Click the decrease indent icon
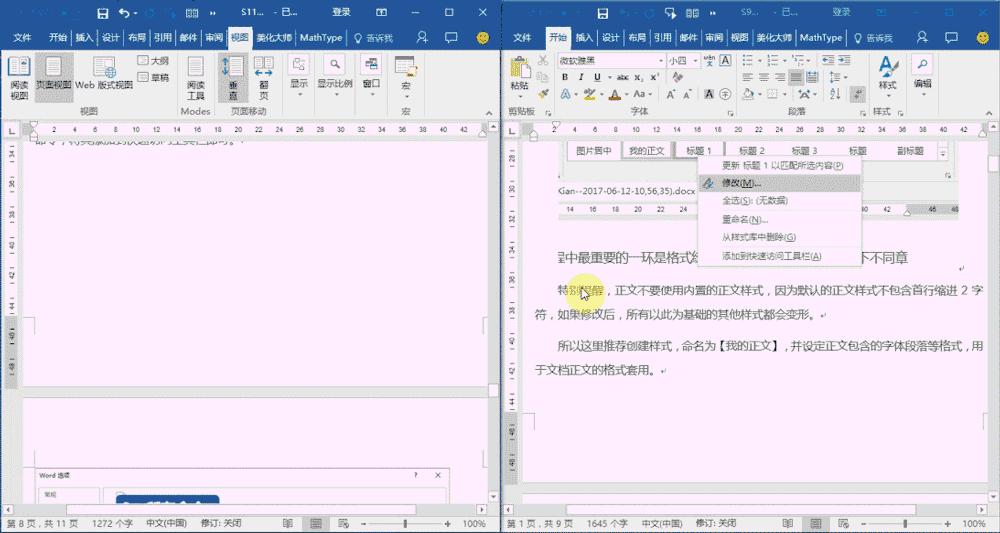Viewport: 1000px width, 533px height. click(828, 61)
